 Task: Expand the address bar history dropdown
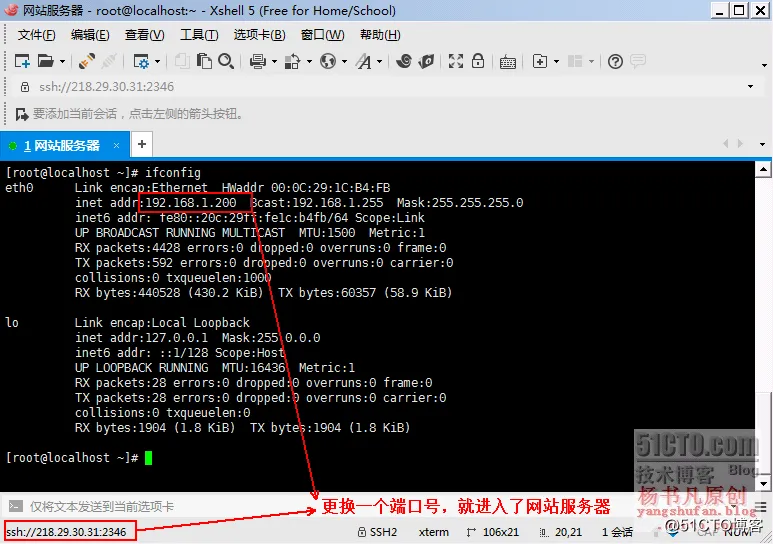coord(750,86)
